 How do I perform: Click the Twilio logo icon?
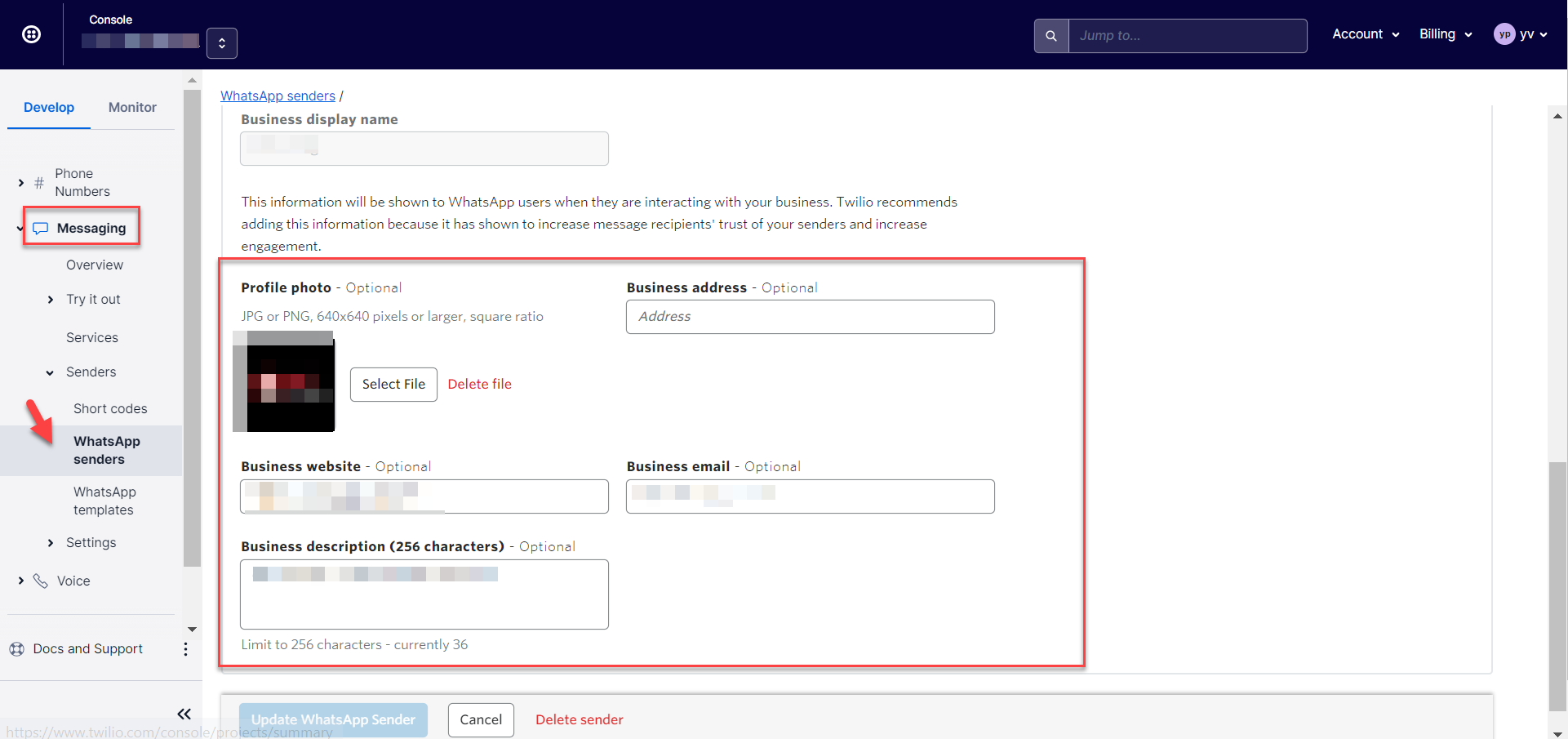coord(31,34)
